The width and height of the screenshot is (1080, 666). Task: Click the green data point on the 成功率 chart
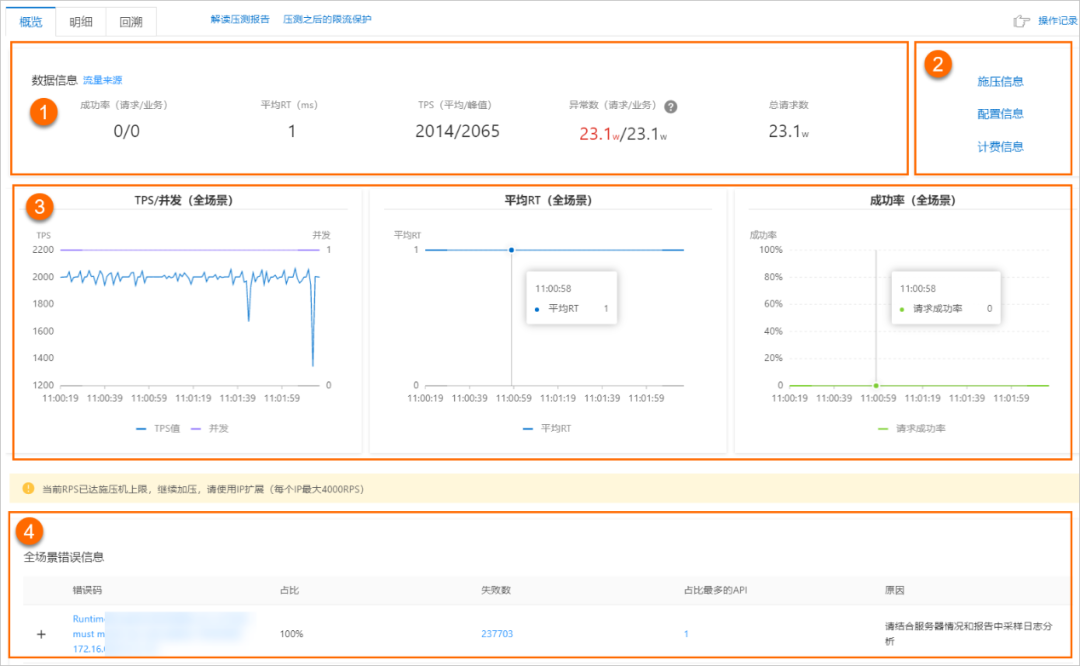875,386
